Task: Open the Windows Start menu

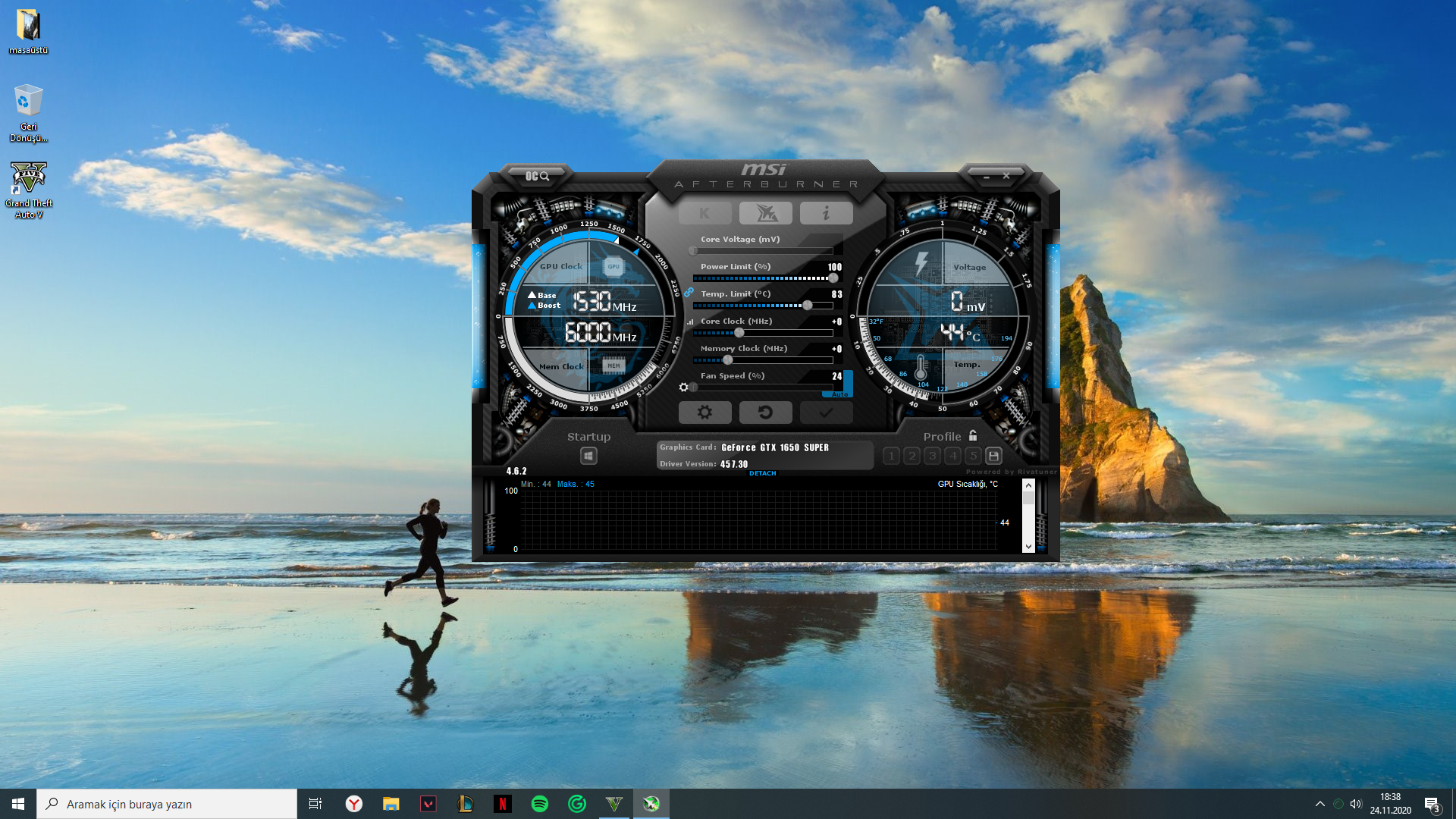Action: 18,804
